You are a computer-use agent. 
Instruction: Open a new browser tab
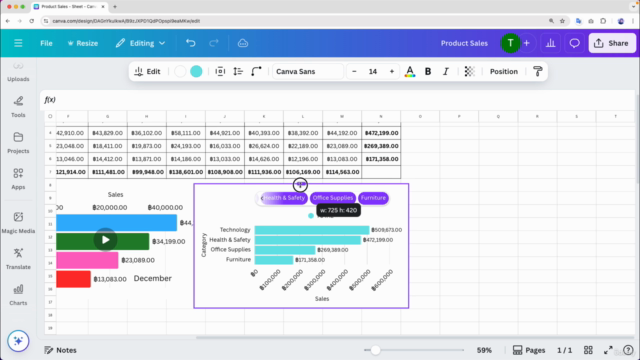point(115,7)
